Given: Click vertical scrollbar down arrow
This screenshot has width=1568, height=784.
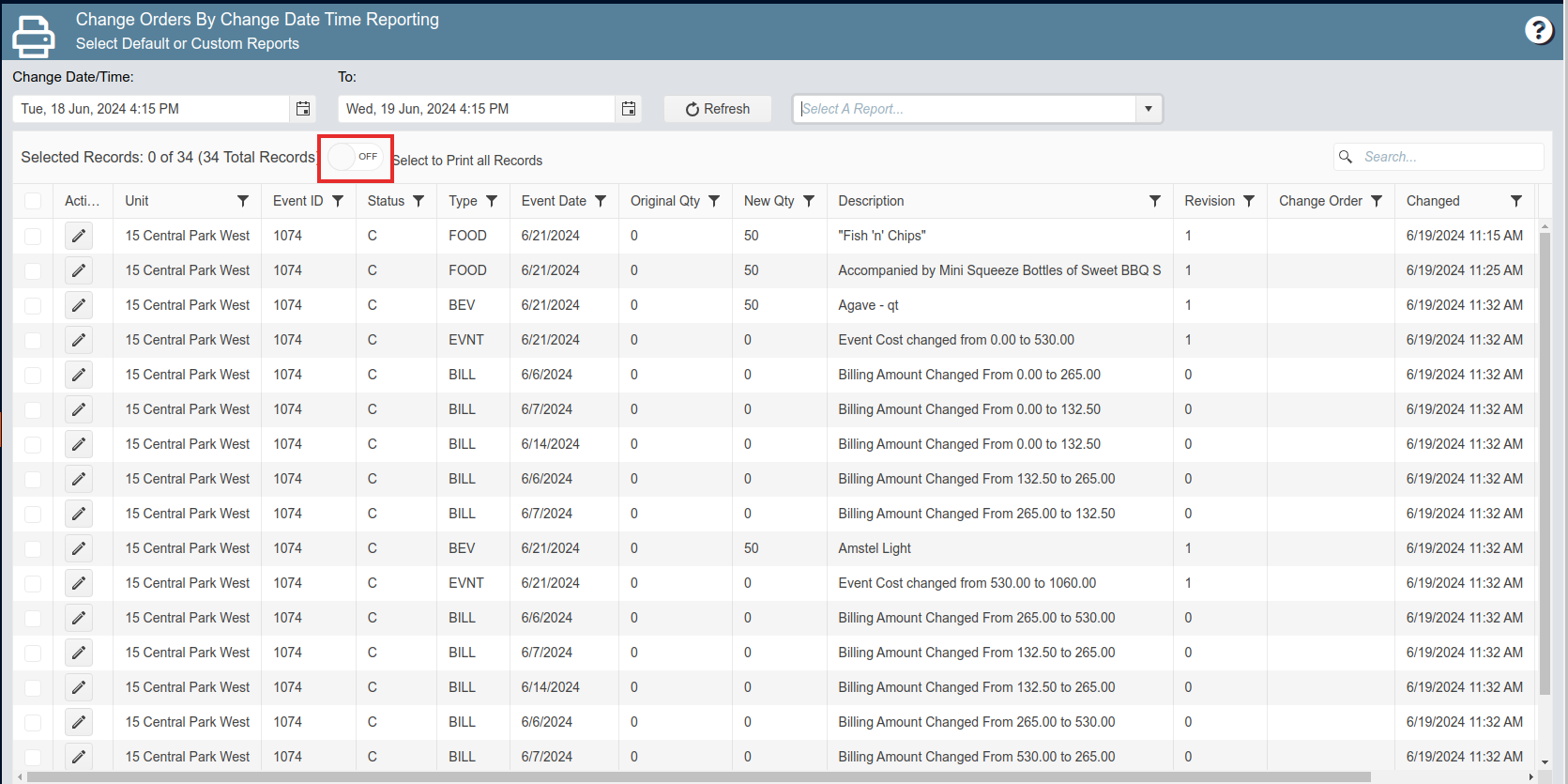Looking at the screenshot, I should pos(1545,762).
